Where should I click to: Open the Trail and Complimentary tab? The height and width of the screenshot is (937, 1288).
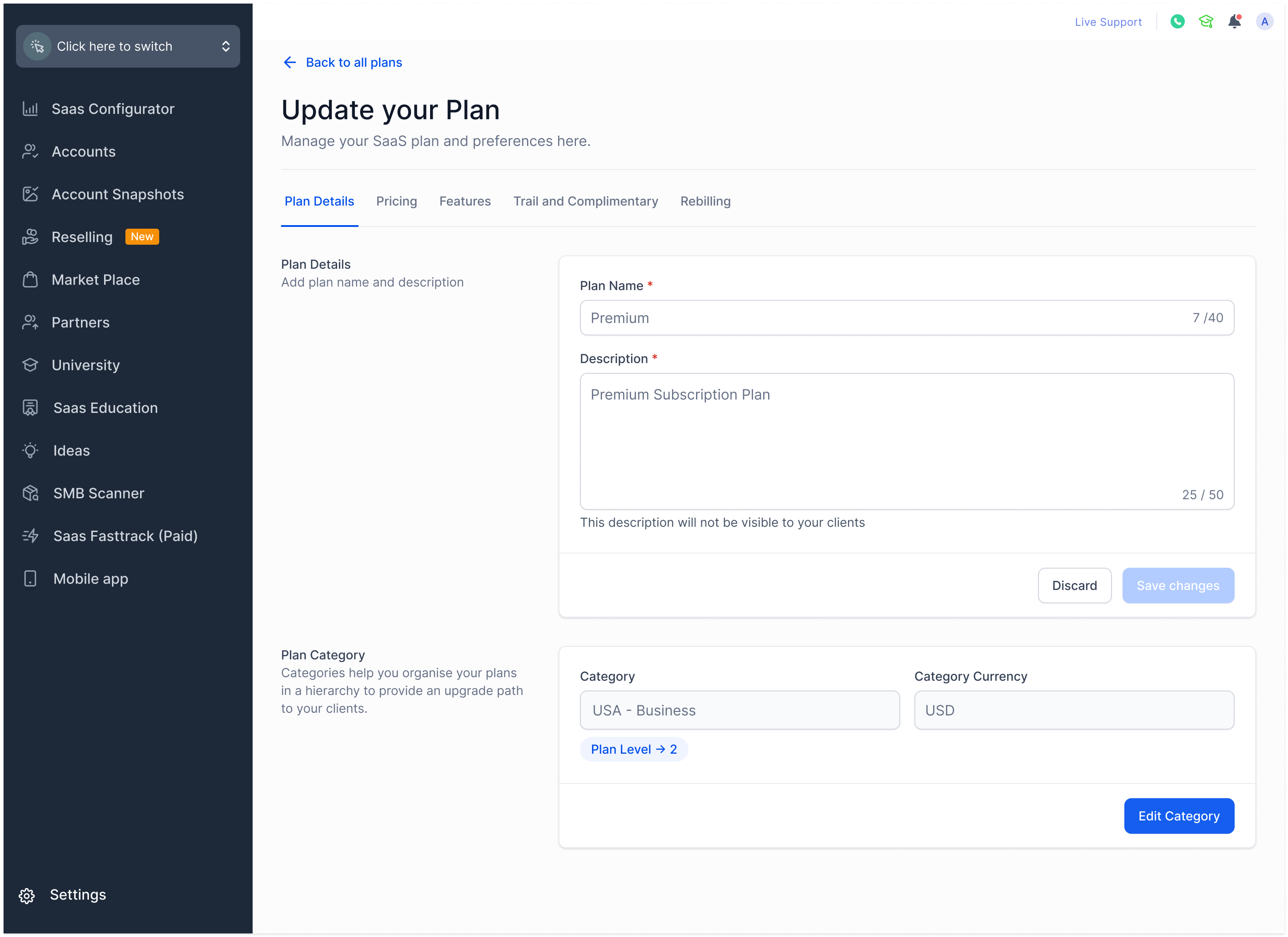coord(585,201)
